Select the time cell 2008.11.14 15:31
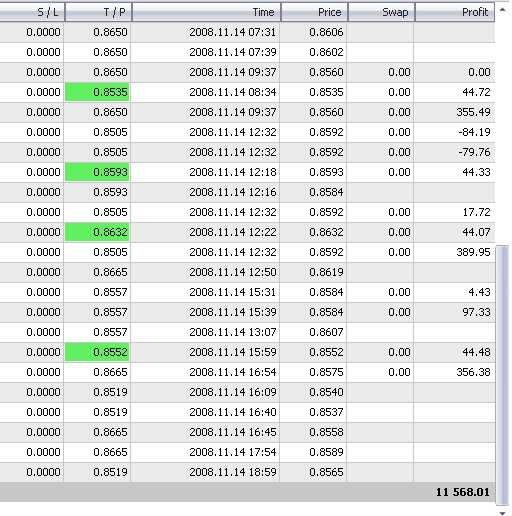The height and width of the screenshot is (516, 512). pos(233,292)
